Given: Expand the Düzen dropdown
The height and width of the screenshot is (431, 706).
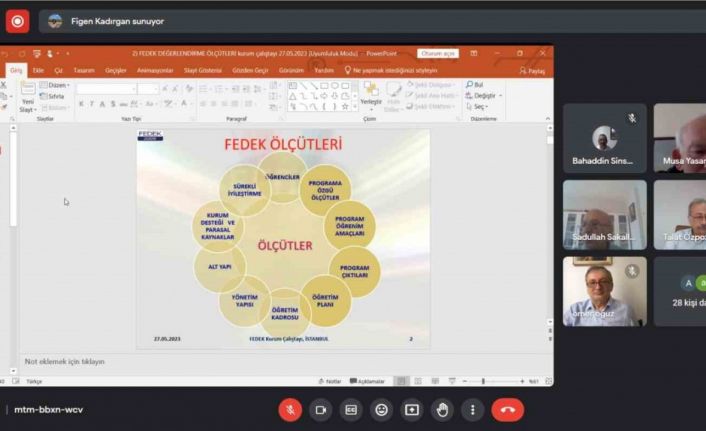Looking at the screenshot, I should [58, 85].
